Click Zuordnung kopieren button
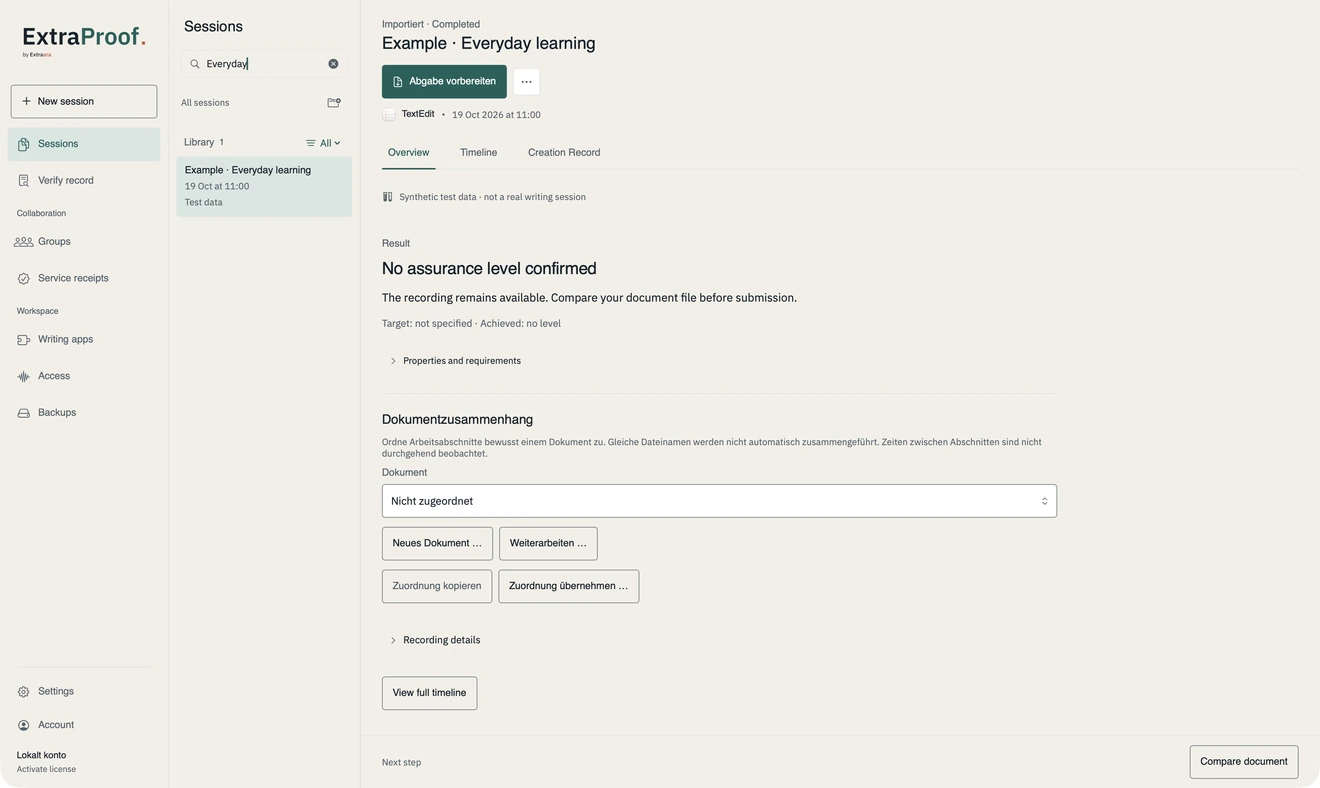This screenshot has width=1320, height=788. [x=437, y=586]
